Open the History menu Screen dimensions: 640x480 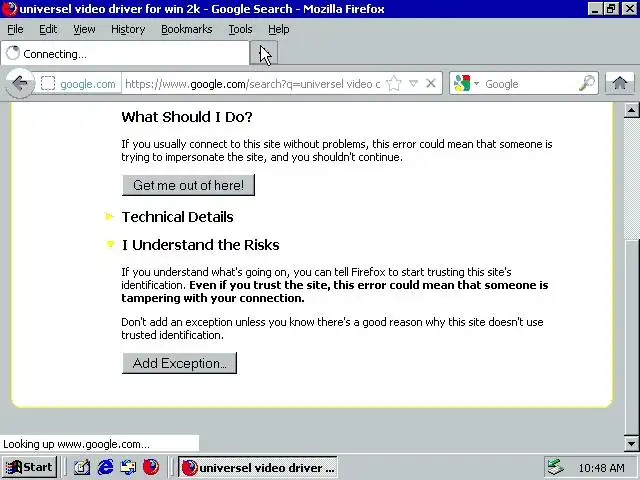tap(128, 29)
